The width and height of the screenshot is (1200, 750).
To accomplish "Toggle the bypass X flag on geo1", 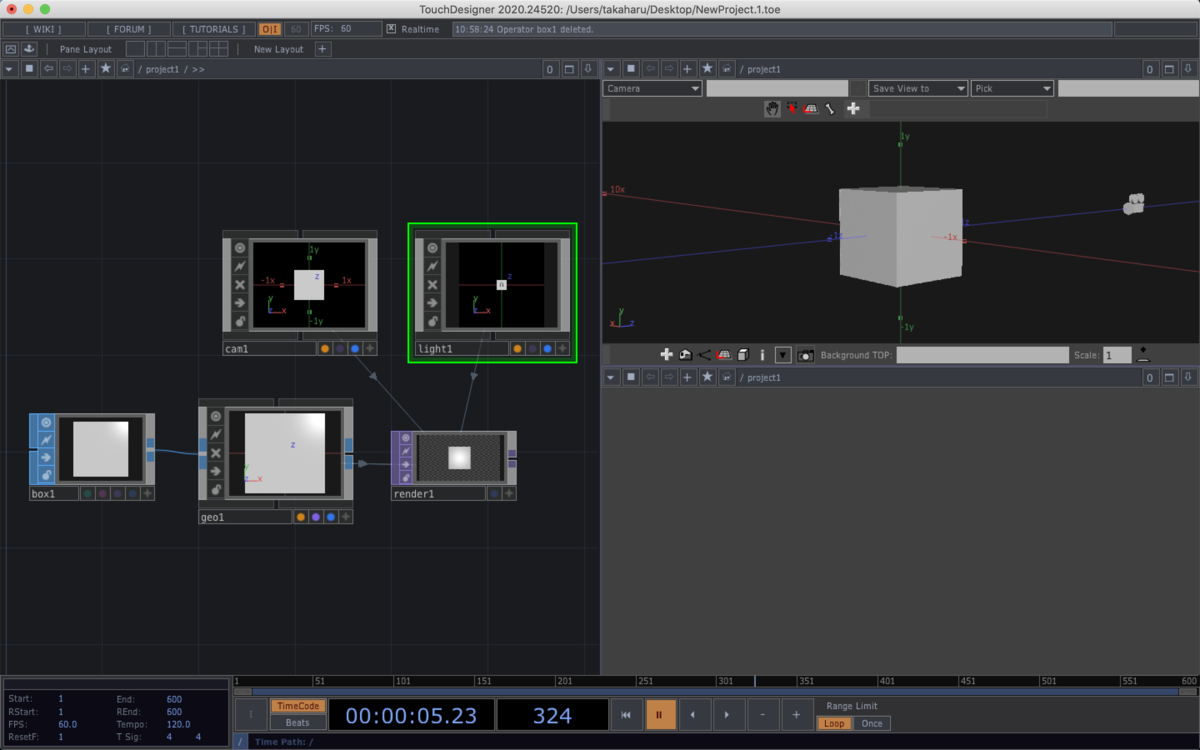I will coord(215,453).
